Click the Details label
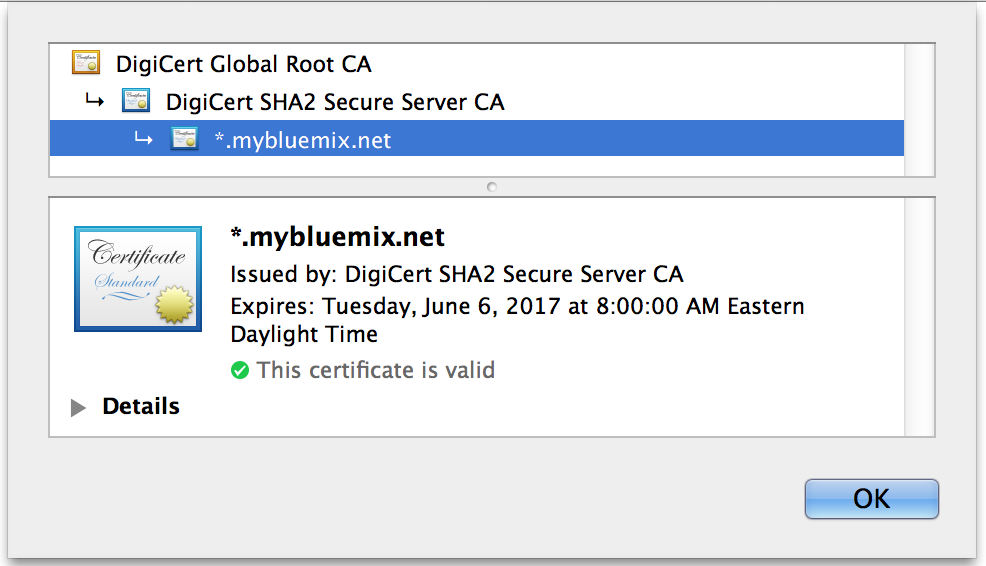This screenshot has height=566, width=986. point(141,406)
